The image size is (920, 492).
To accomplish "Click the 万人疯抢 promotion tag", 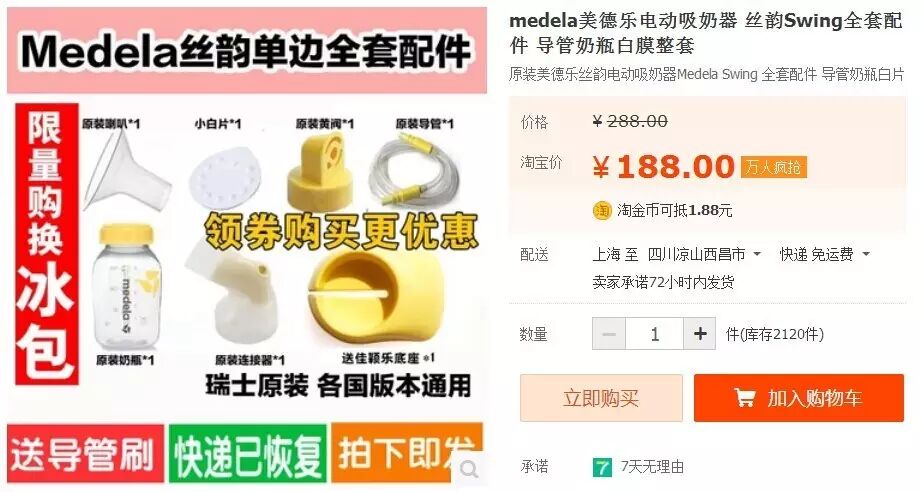I will pyautogui.click(x=773, y=167).
